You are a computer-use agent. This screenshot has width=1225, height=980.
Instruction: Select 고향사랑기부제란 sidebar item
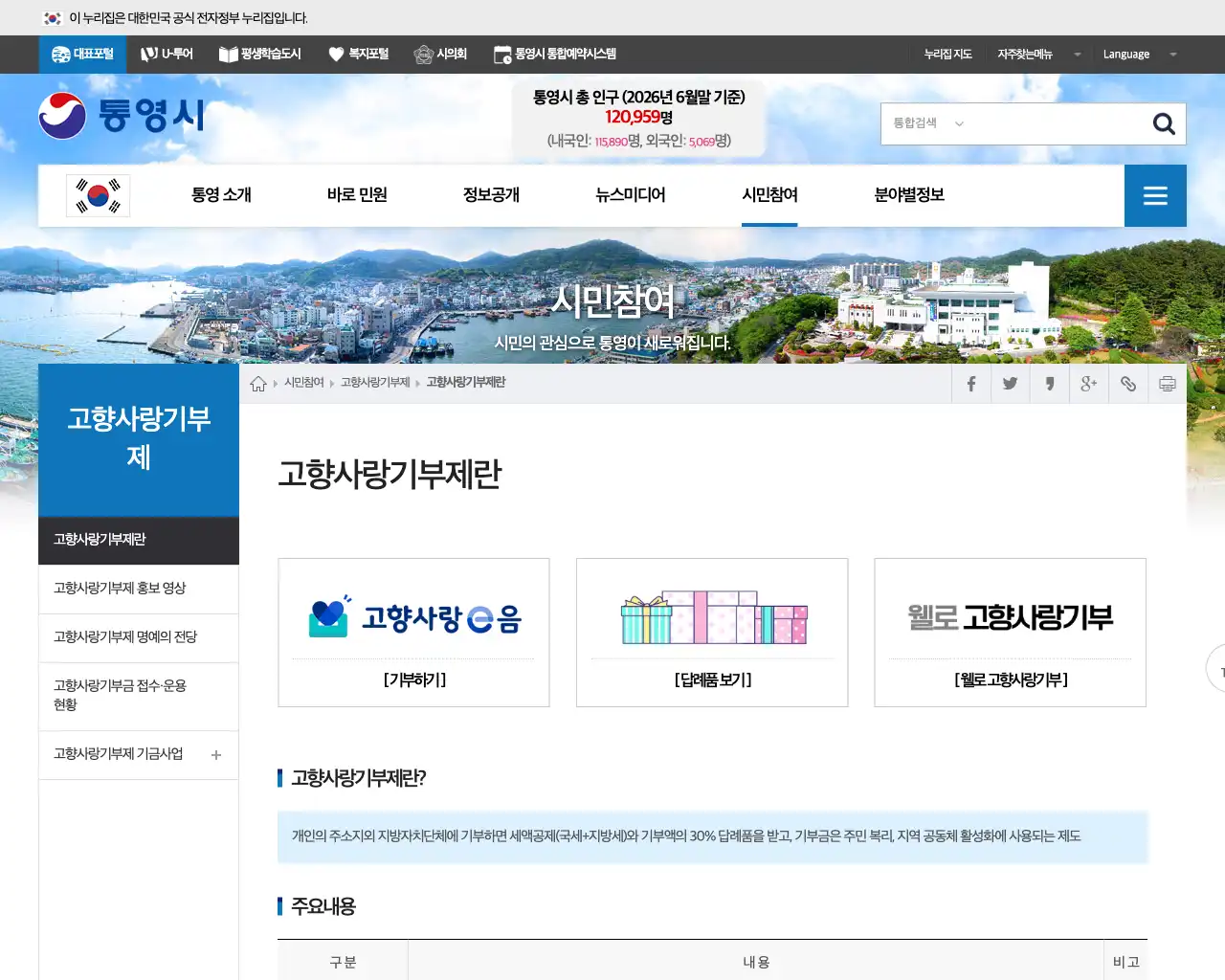coord(139,541)
